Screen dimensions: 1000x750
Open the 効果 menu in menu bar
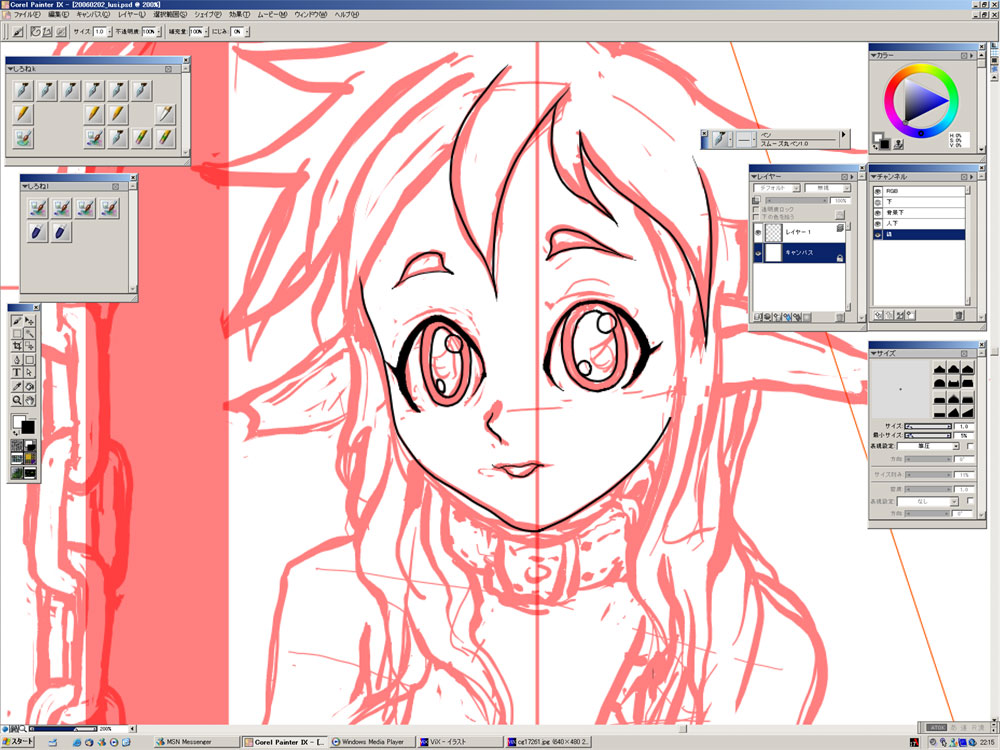(x=240, y=16)
